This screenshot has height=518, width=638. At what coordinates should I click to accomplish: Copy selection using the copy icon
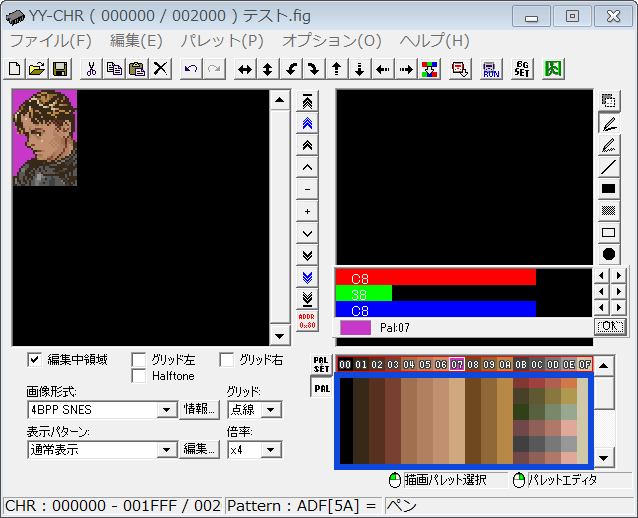[114, 69]
